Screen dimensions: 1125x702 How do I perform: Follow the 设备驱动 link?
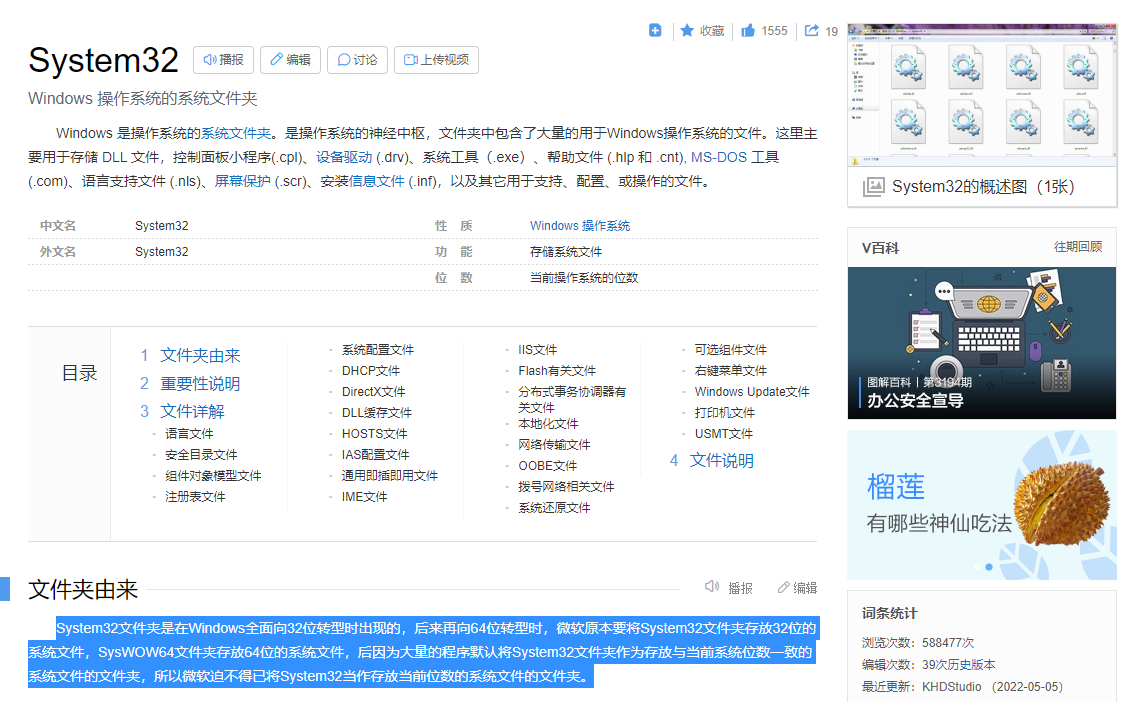(344, 157)
